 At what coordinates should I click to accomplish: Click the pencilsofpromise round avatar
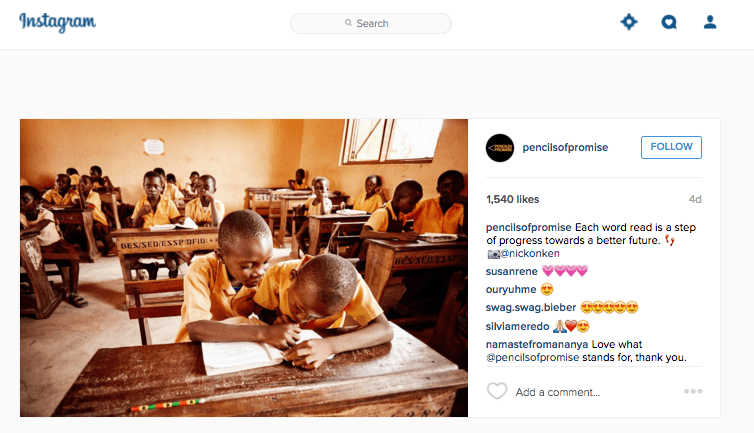500,148
